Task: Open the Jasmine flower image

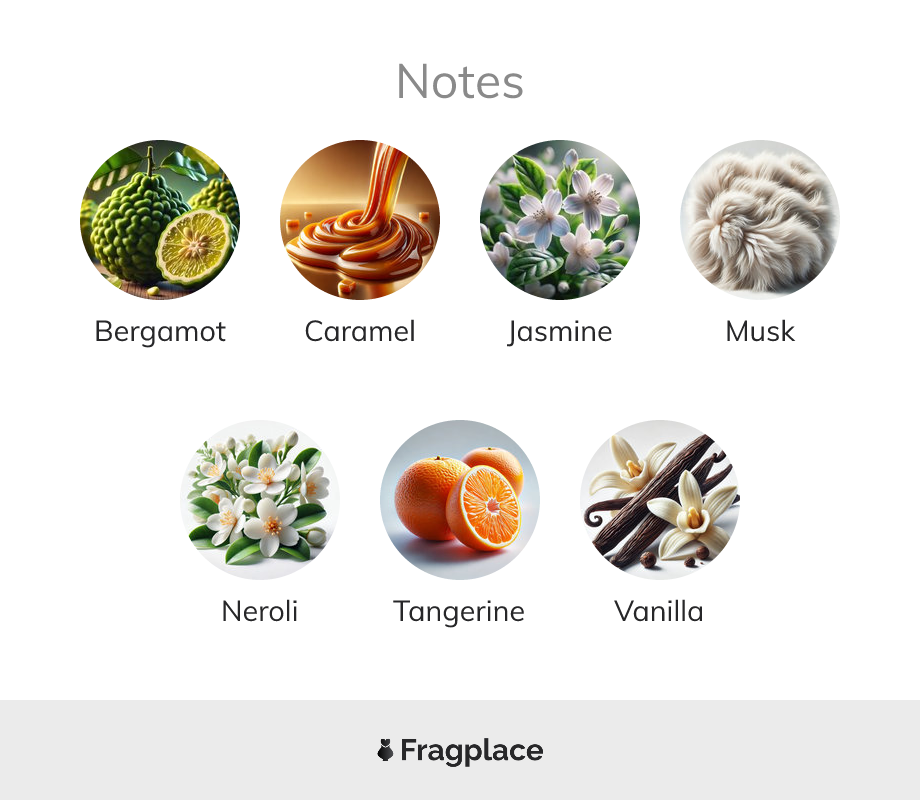Action: point(560,220)
